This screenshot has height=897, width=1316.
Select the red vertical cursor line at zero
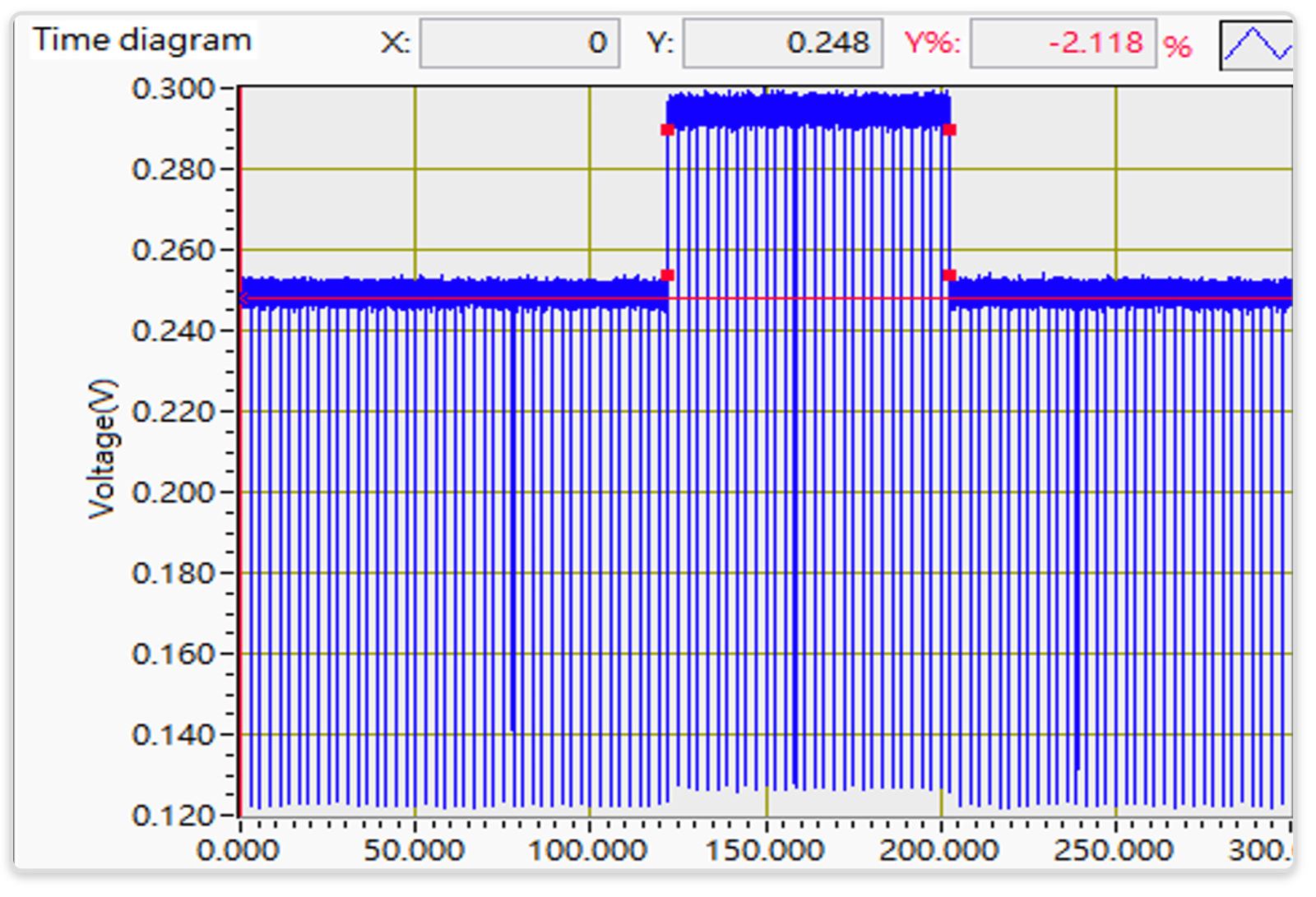pos(240,534)
